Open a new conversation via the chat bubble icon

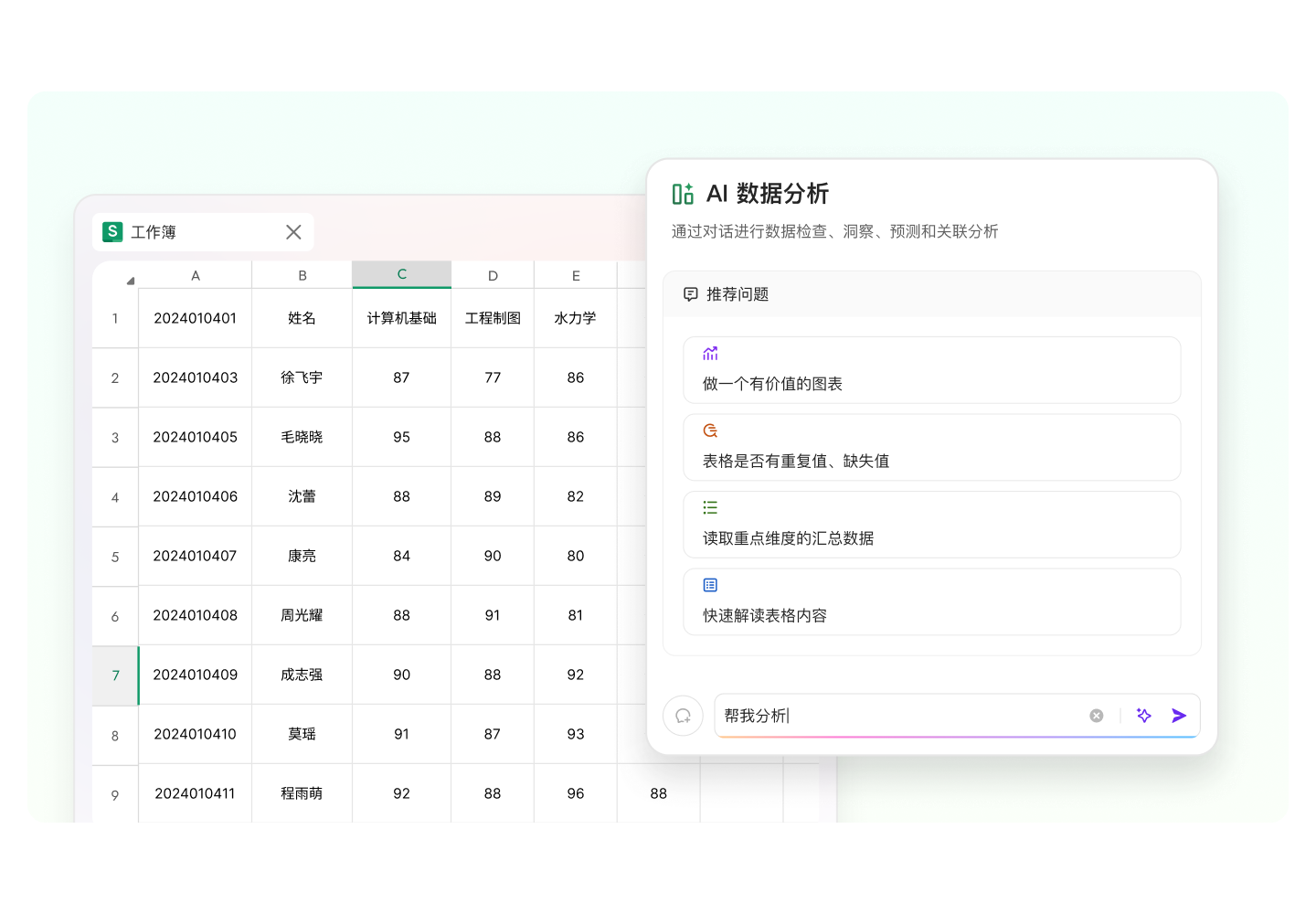click(x=683, y=716)
